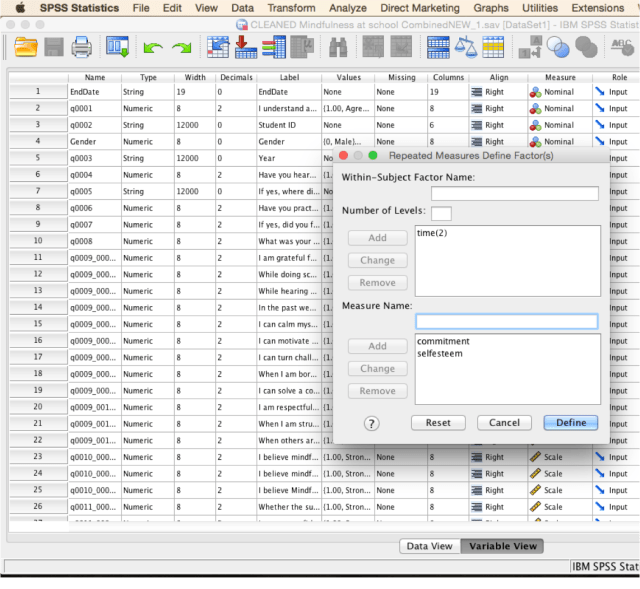Click Scale measure cell in row 23
This screenshot has width=640, height=589.
click(x=559, y=457)
